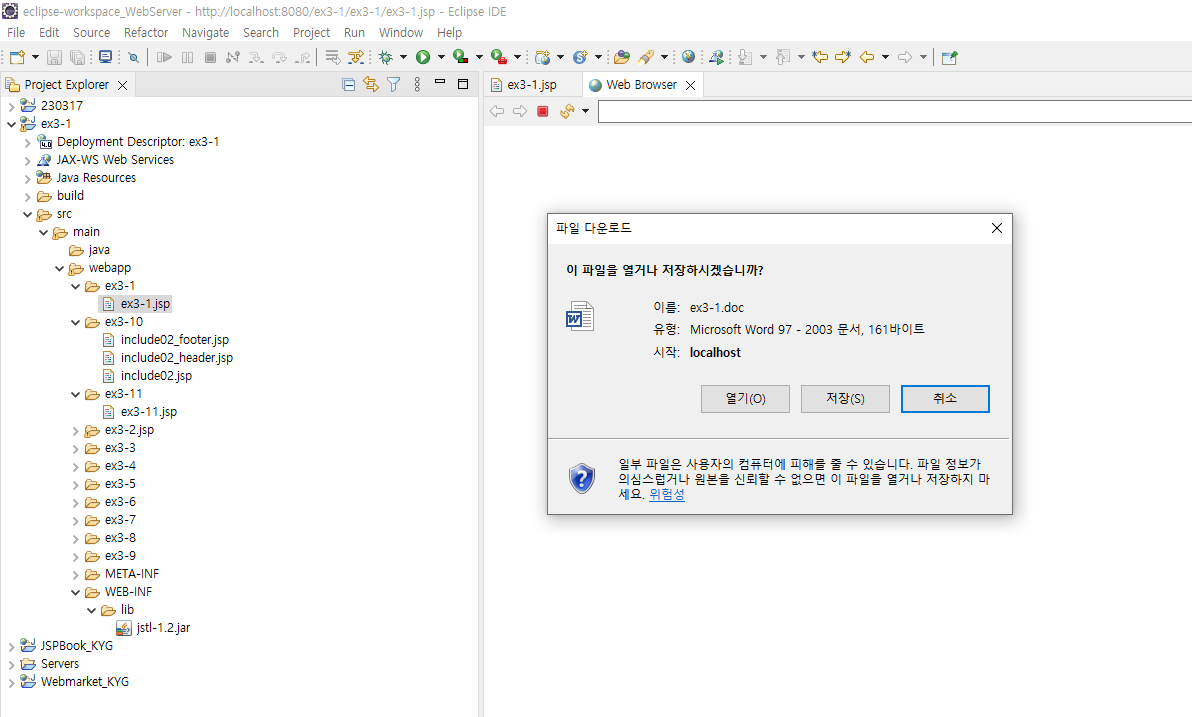Click the Disconnect debug icon
Image resolution: width=1192 pixels, height=717 pixels.
233,57
